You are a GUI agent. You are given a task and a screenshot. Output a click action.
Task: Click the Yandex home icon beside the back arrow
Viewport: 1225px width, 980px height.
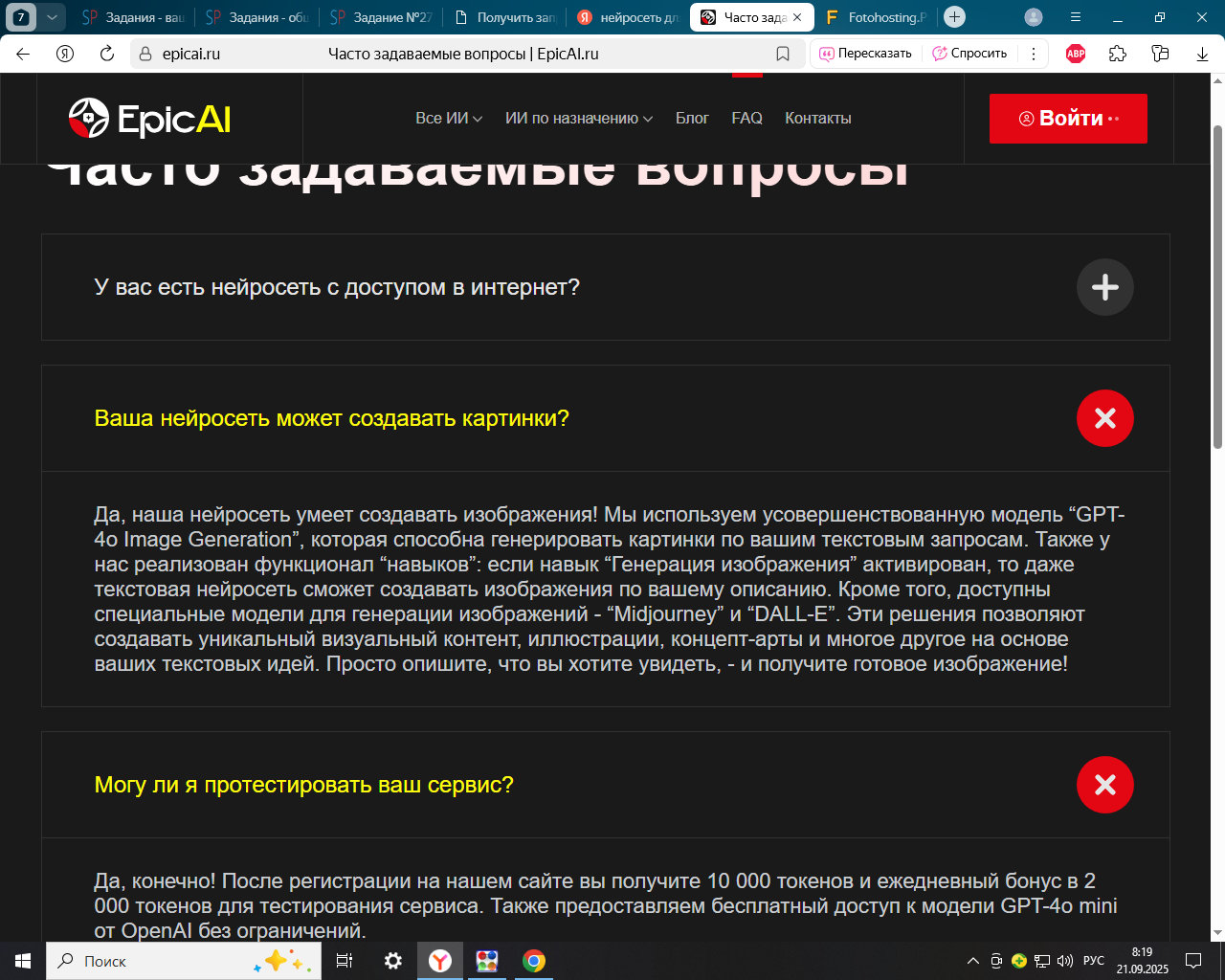[x=65, y=54]
